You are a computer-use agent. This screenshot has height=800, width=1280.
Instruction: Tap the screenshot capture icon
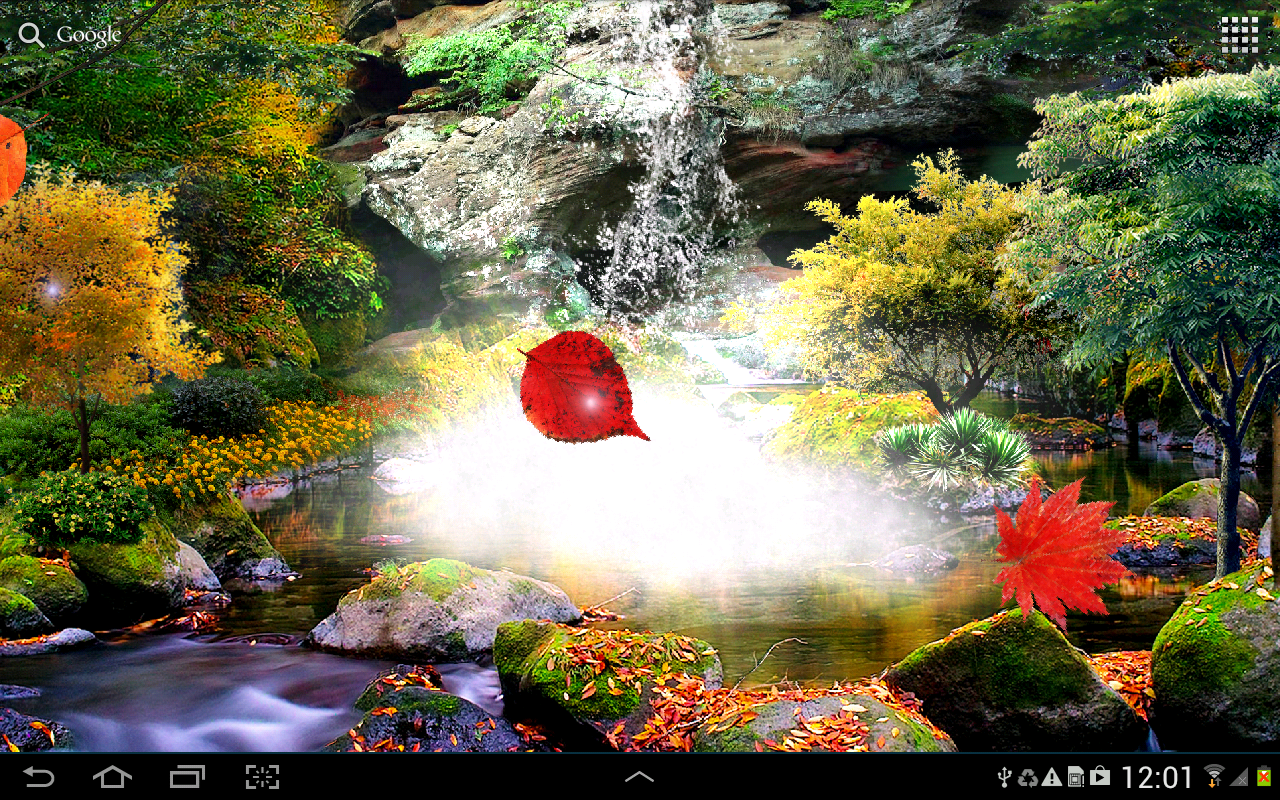(262, 777)
